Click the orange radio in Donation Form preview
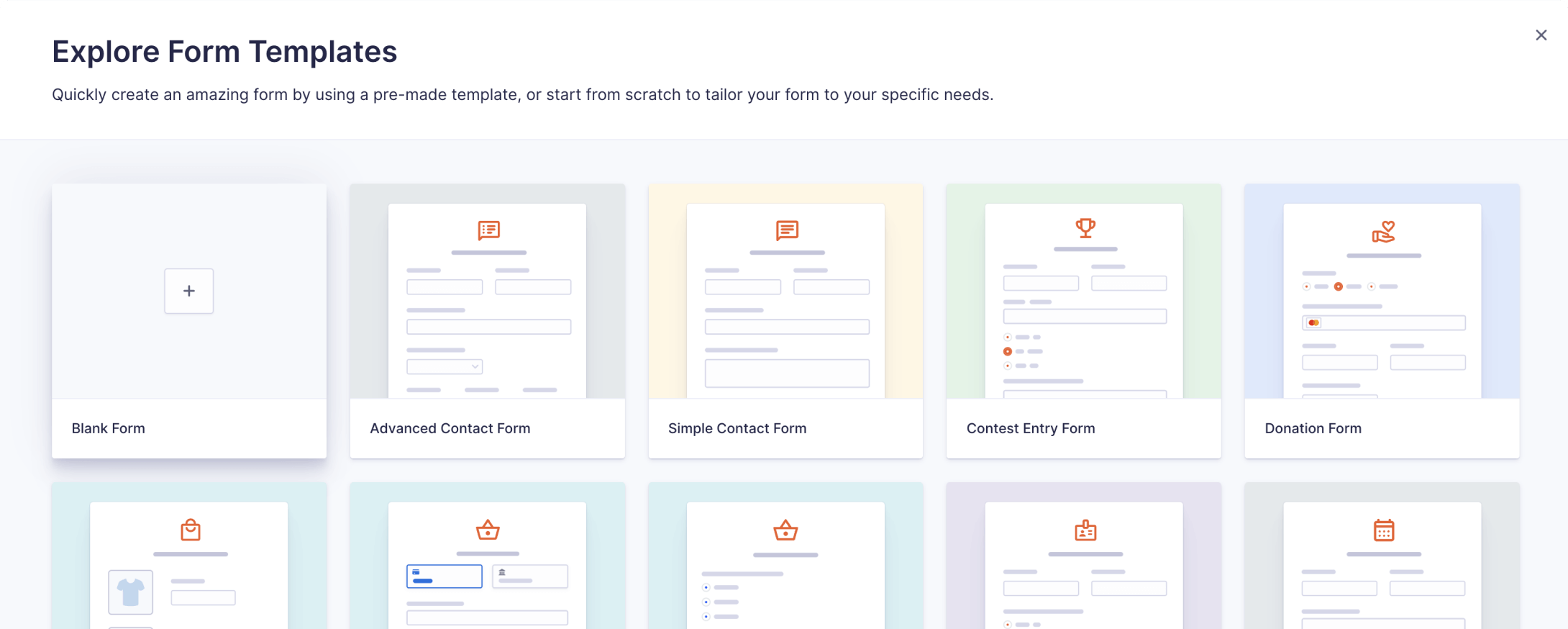Image resolution: width=1568 pixels, height=629 pixels. tap(1338, 286)
